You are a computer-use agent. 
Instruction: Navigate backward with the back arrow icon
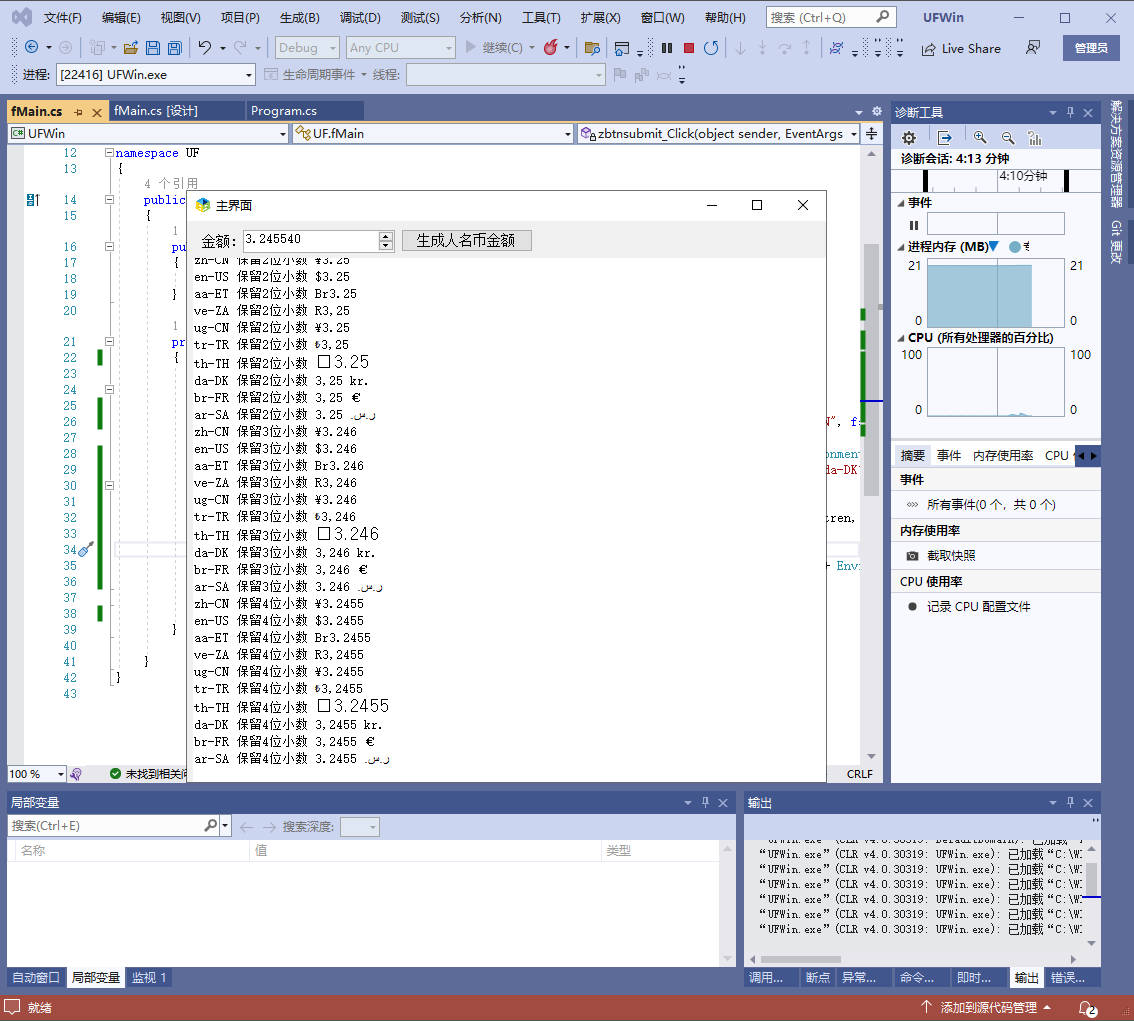tap(31, 48)
